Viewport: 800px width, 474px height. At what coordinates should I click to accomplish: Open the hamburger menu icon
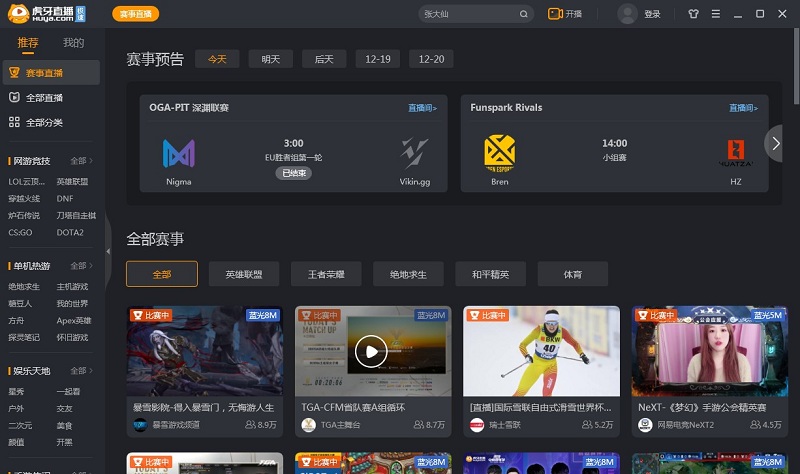[x=716, y=14]
